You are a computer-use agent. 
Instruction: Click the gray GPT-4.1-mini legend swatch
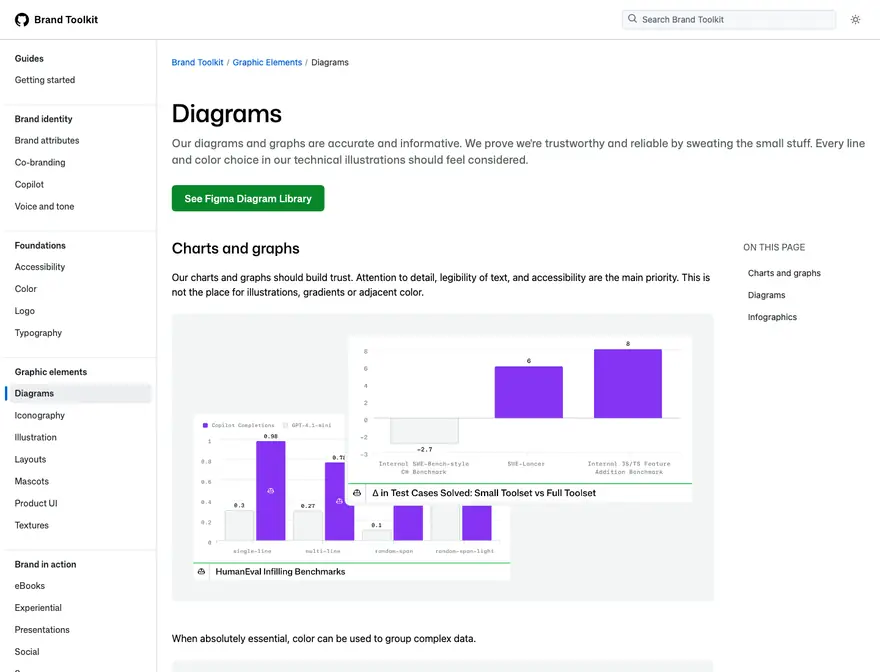tap(286, 425)
